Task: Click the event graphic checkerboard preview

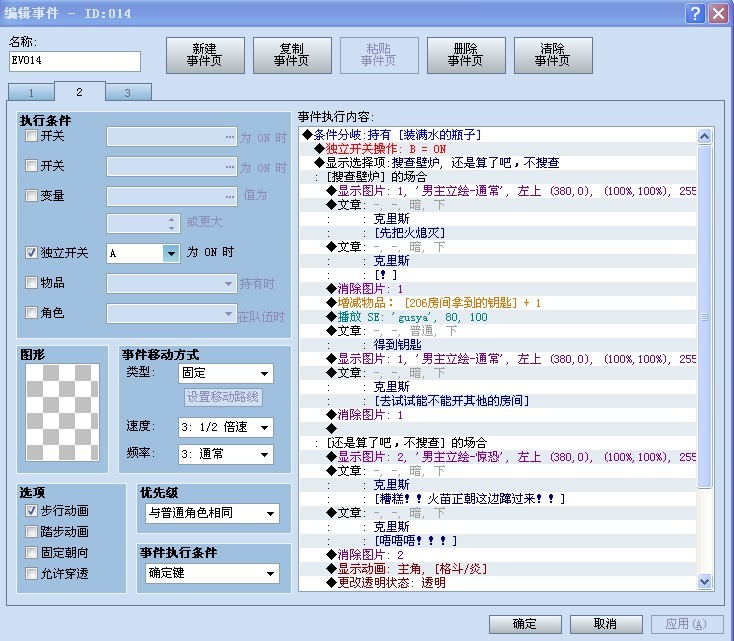Action: pyautogui.click(x=62, y=413)
